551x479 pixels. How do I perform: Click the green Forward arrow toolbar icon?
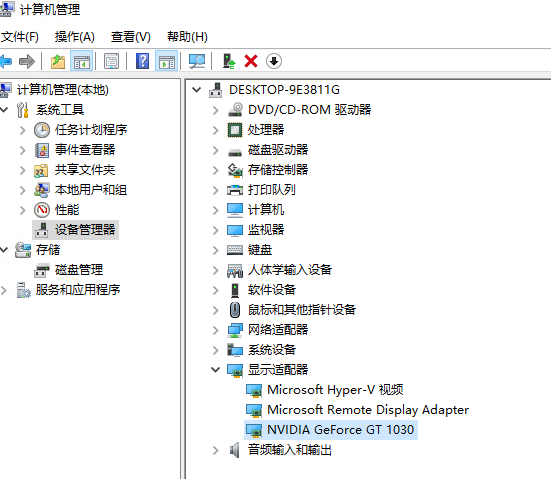(27, 62)
